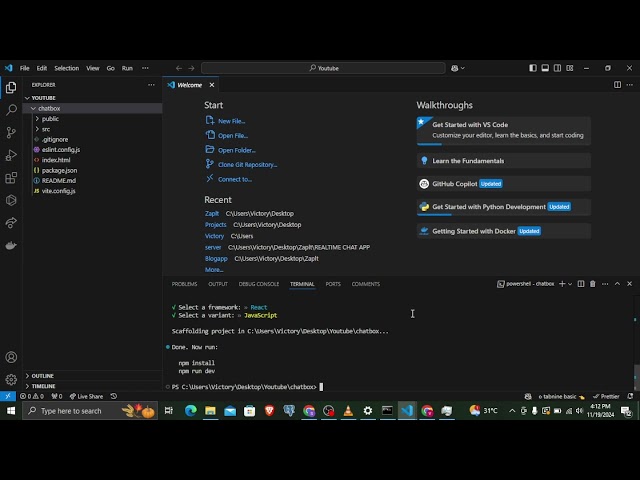
Task: Open customize layout button
Action: point(570,68)
